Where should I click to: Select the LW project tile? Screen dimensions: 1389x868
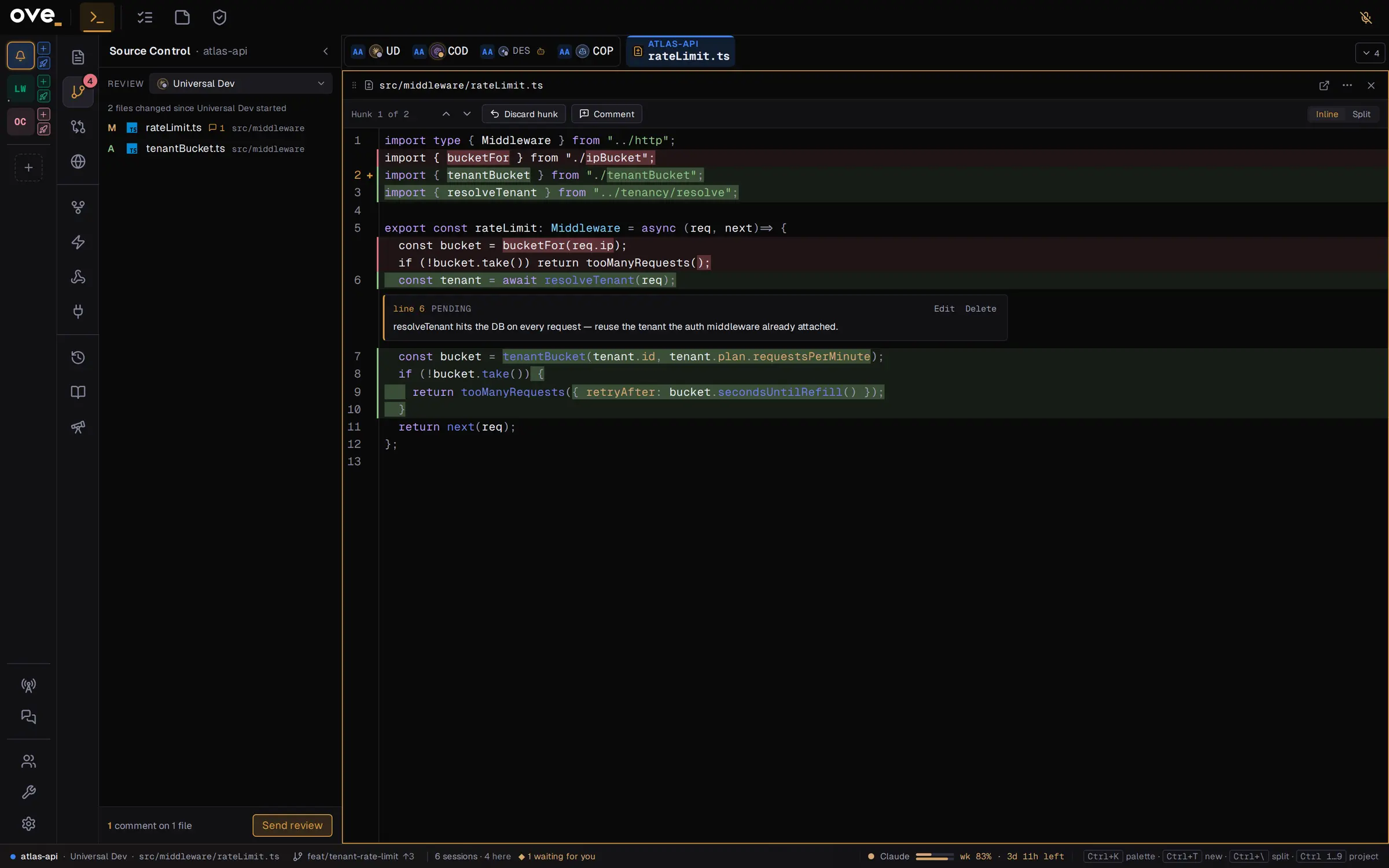pos(20,89)
